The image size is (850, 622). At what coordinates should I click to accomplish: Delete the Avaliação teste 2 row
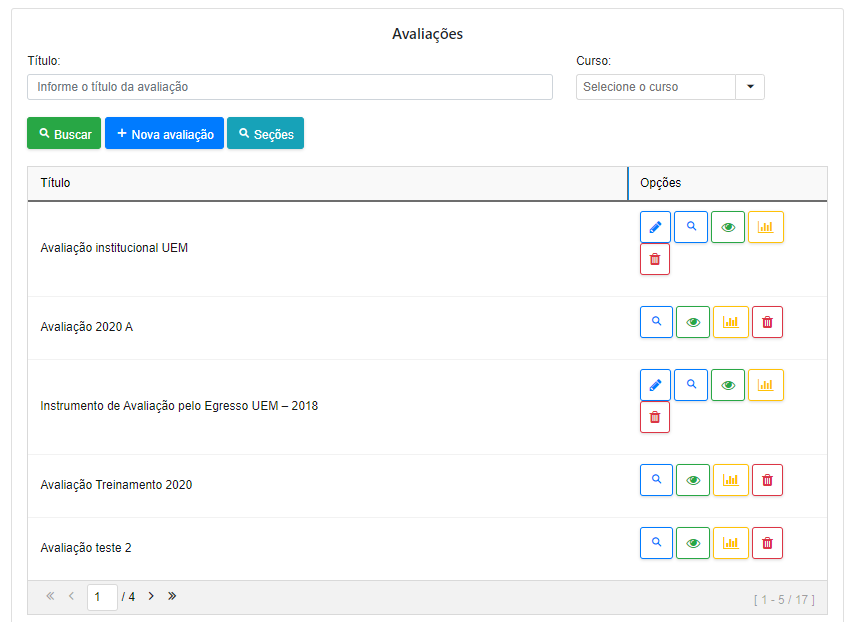[767, 543]
